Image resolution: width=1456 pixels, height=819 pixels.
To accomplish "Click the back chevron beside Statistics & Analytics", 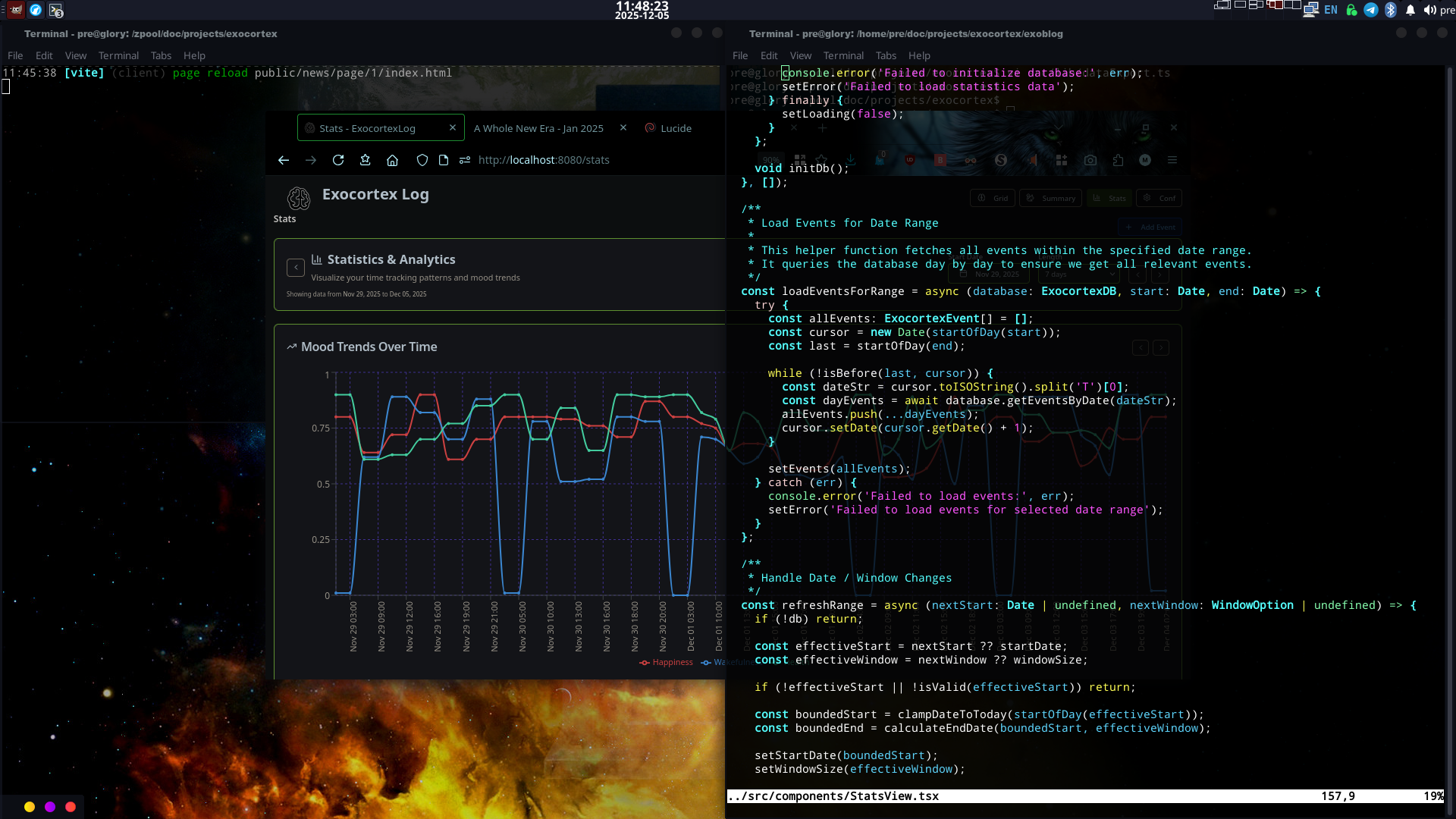I will [x=296, y=268].
